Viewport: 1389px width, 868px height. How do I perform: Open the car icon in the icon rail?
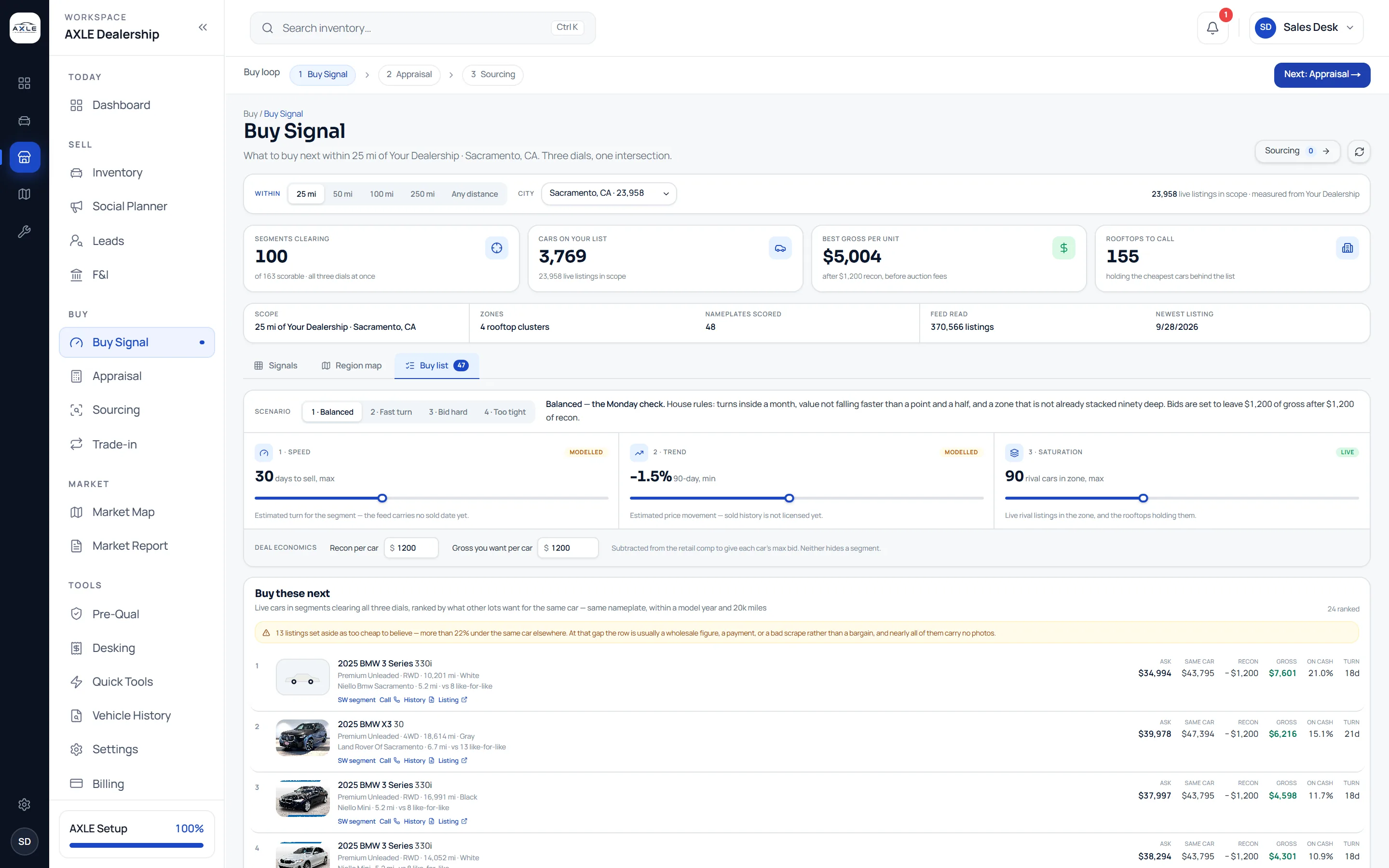point(24,121)
